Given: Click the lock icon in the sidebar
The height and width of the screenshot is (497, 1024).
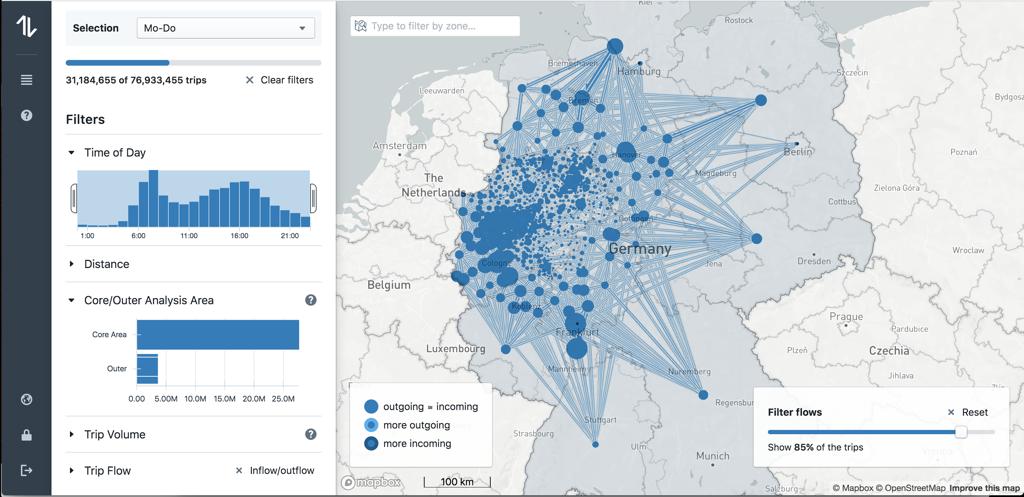Looking at the screenshot, I should [26, 435].
